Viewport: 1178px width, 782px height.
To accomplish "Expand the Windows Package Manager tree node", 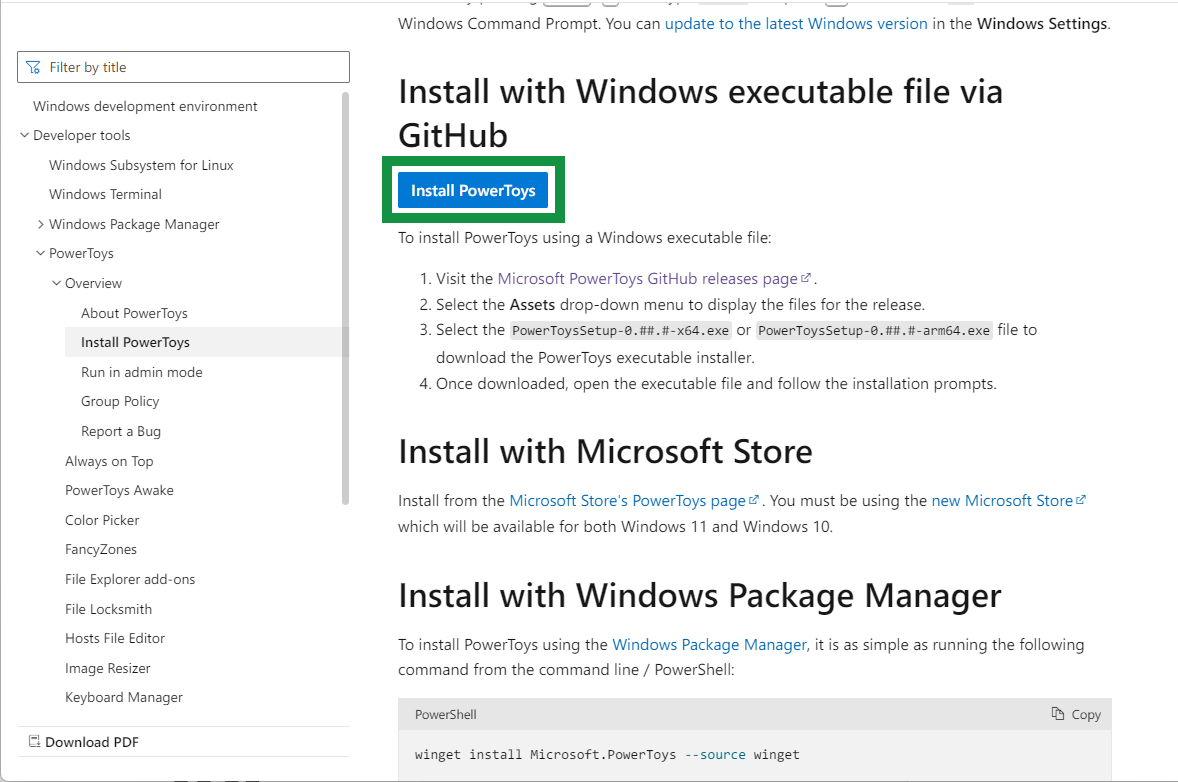I will click(41, 224).
